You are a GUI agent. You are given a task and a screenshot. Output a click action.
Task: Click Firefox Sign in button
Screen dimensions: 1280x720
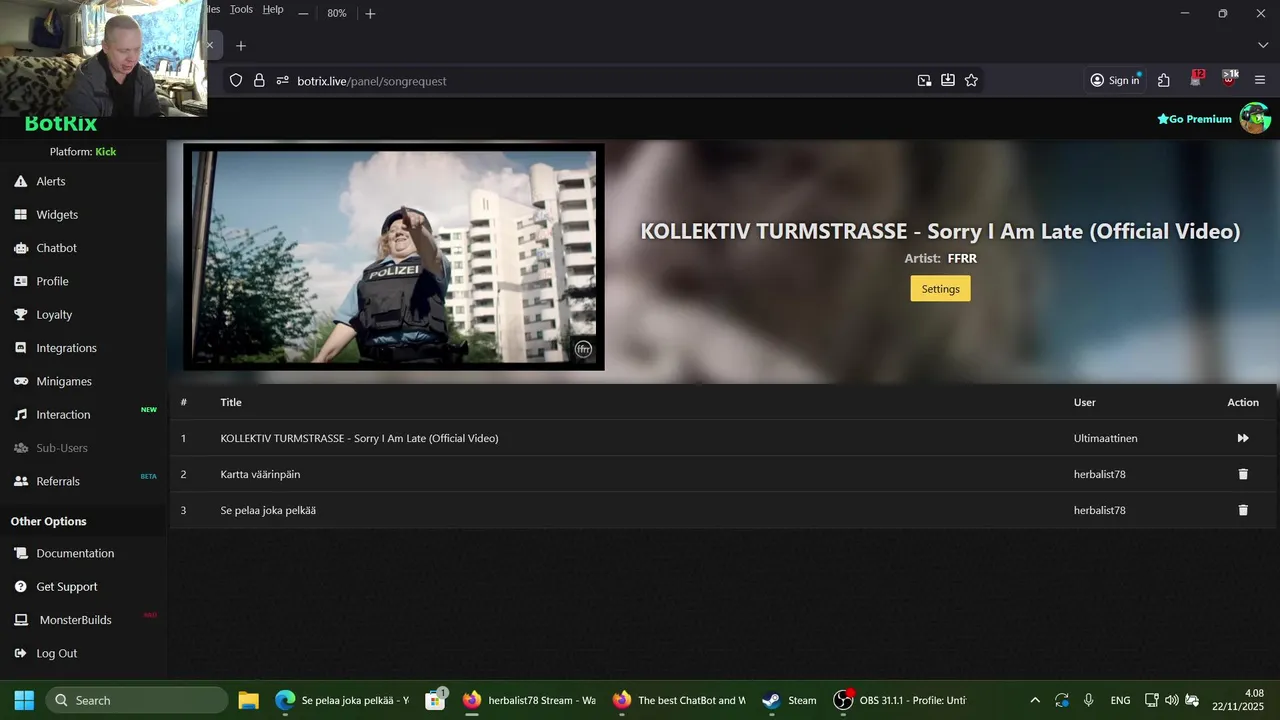(x=1115, y=81)
